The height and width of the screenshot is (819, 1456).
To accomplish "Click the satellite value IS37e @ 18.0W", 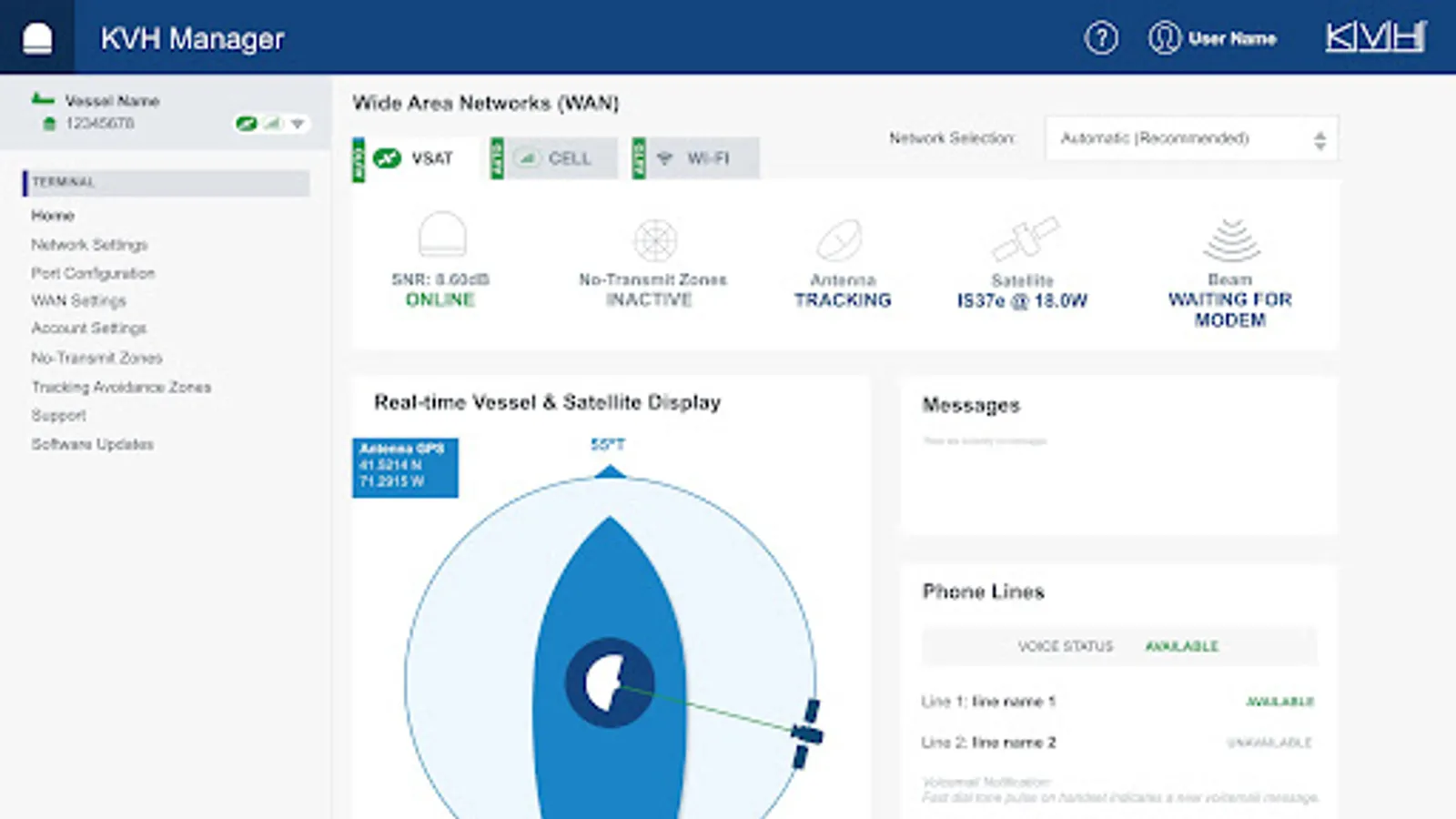I will point(1022,300).
